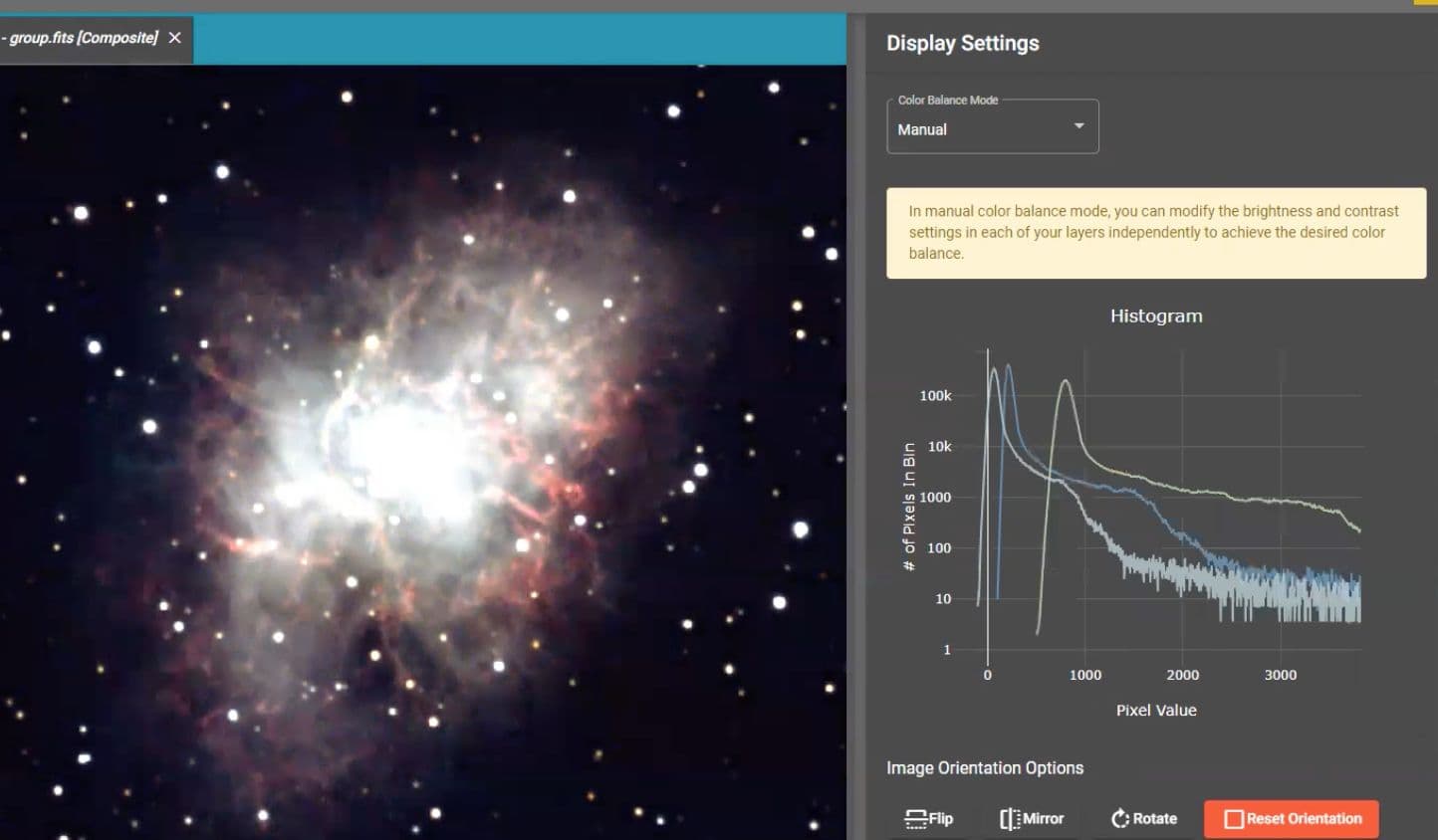Click the square icon in Reset Orientation
The image size is (1438, 840).
(x=1234, y=819)
